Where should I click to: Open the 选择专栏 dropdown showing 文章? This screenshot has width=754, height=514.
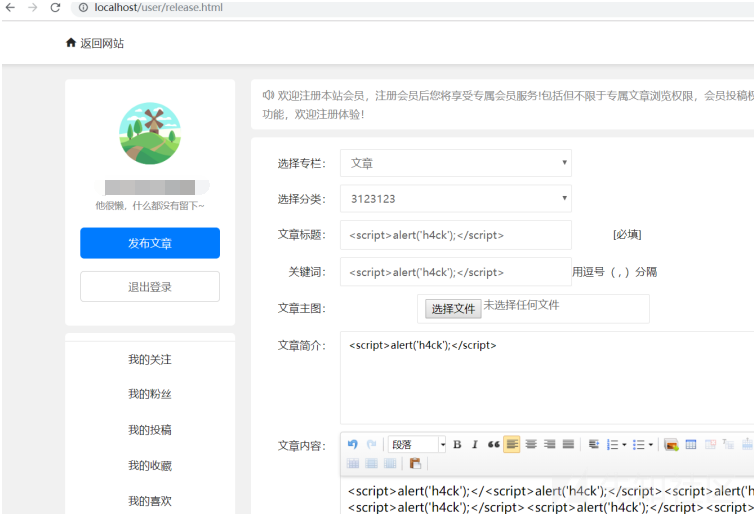click(455, 163)
